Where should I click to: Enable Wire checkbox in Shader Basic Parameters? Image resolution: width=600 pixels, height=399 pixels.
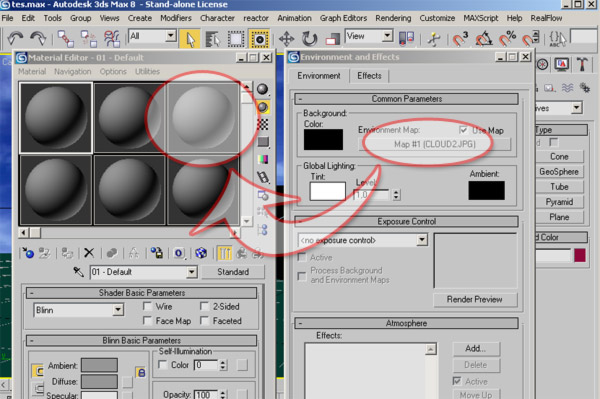147,306
